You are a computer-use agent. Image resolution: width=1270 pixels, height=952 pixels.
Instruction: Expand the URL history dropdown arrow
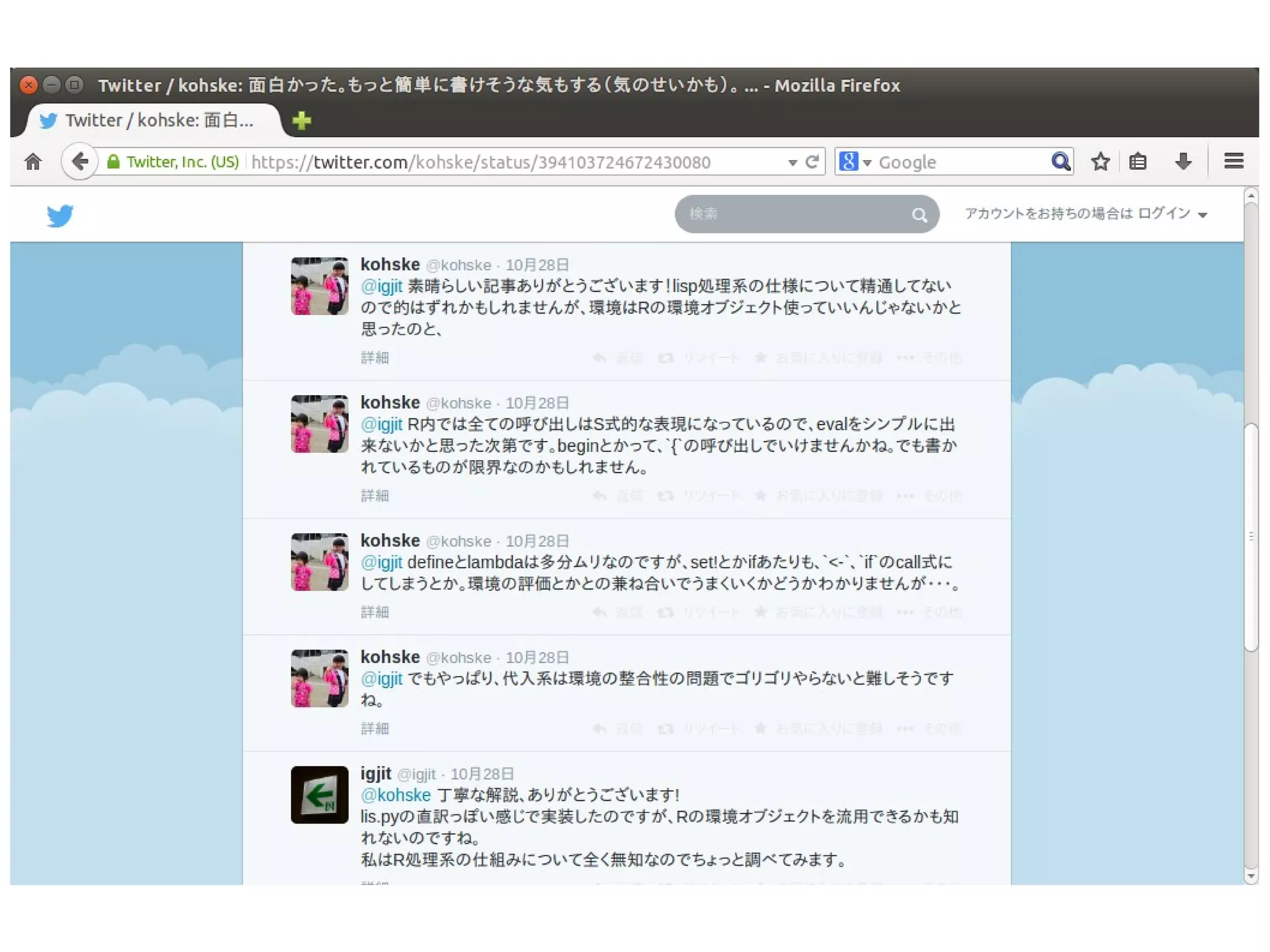click(792, 162)
